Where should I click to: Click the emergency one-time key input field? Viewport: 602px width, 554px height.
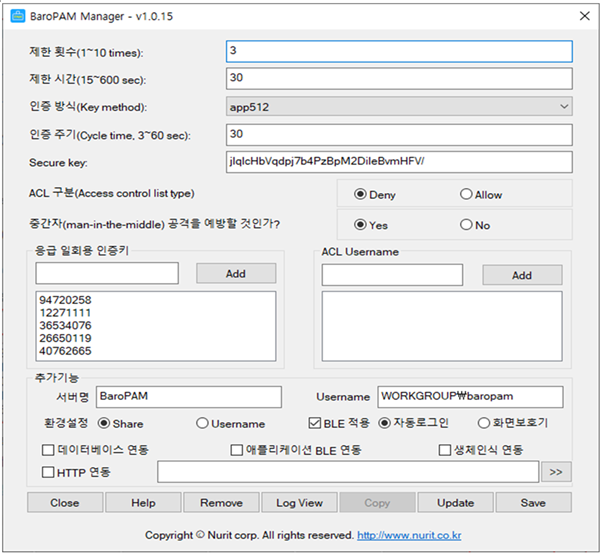coord(107,273)
